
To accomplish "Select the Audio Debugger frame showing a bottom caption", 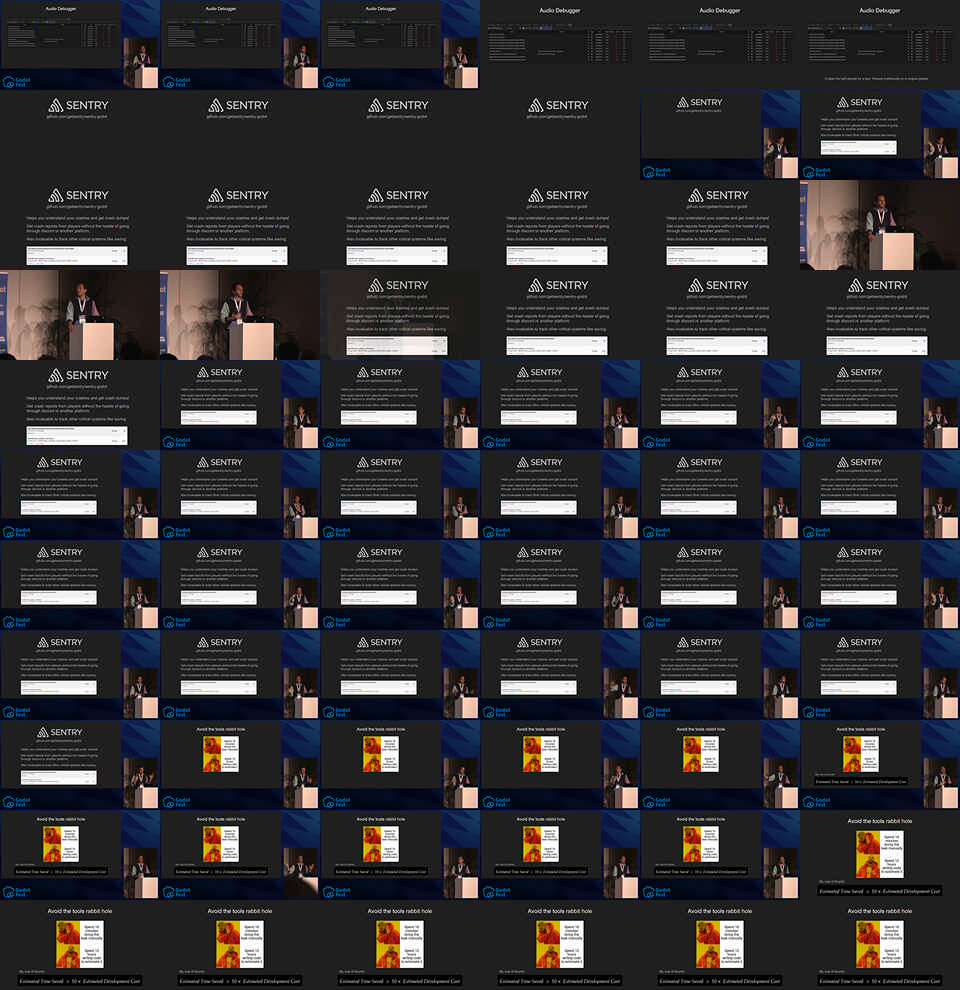I will pos(880,45).
